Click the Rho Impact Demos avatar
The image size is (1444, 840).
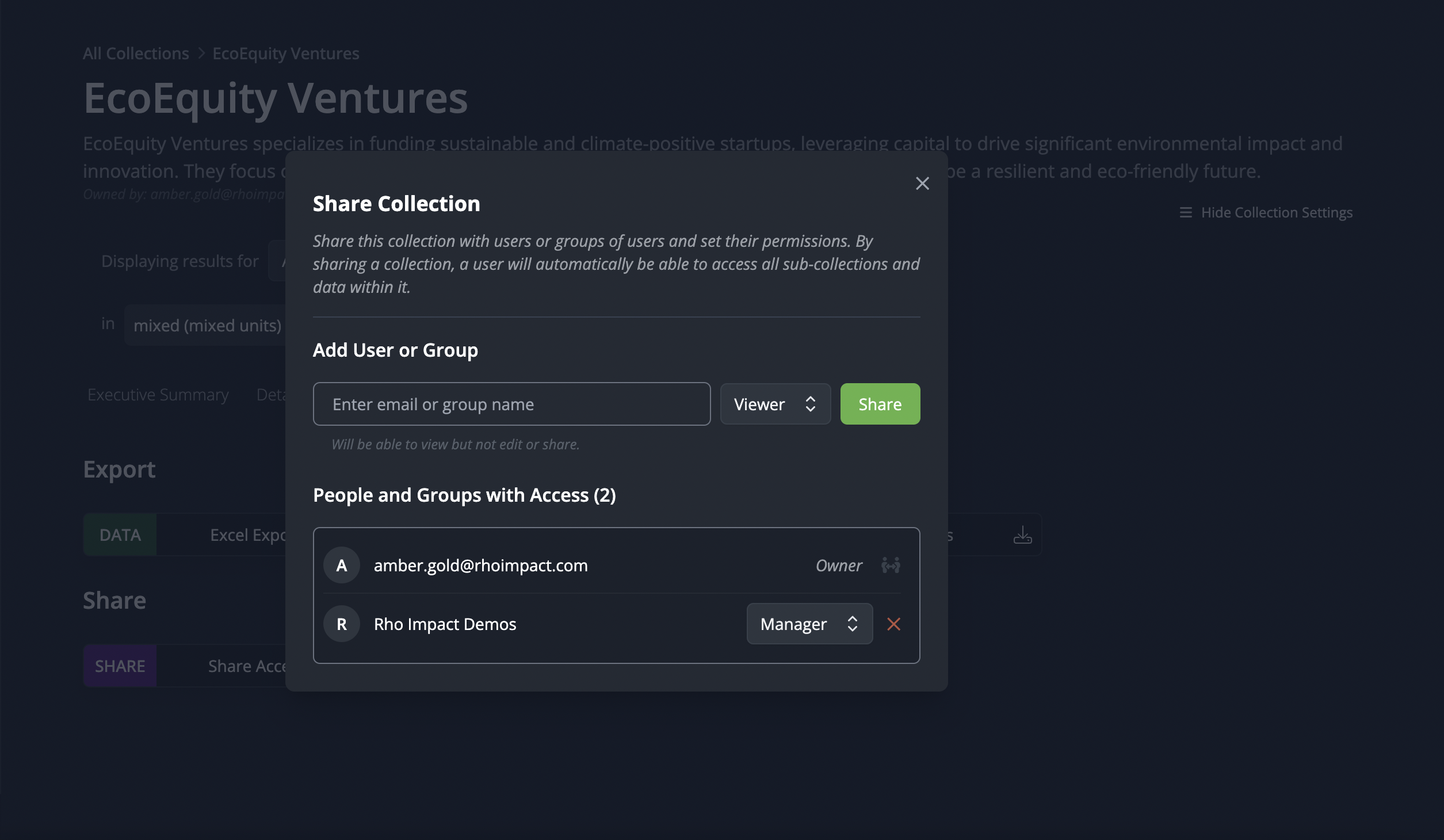pyautogui.click(x=342, y=624)
